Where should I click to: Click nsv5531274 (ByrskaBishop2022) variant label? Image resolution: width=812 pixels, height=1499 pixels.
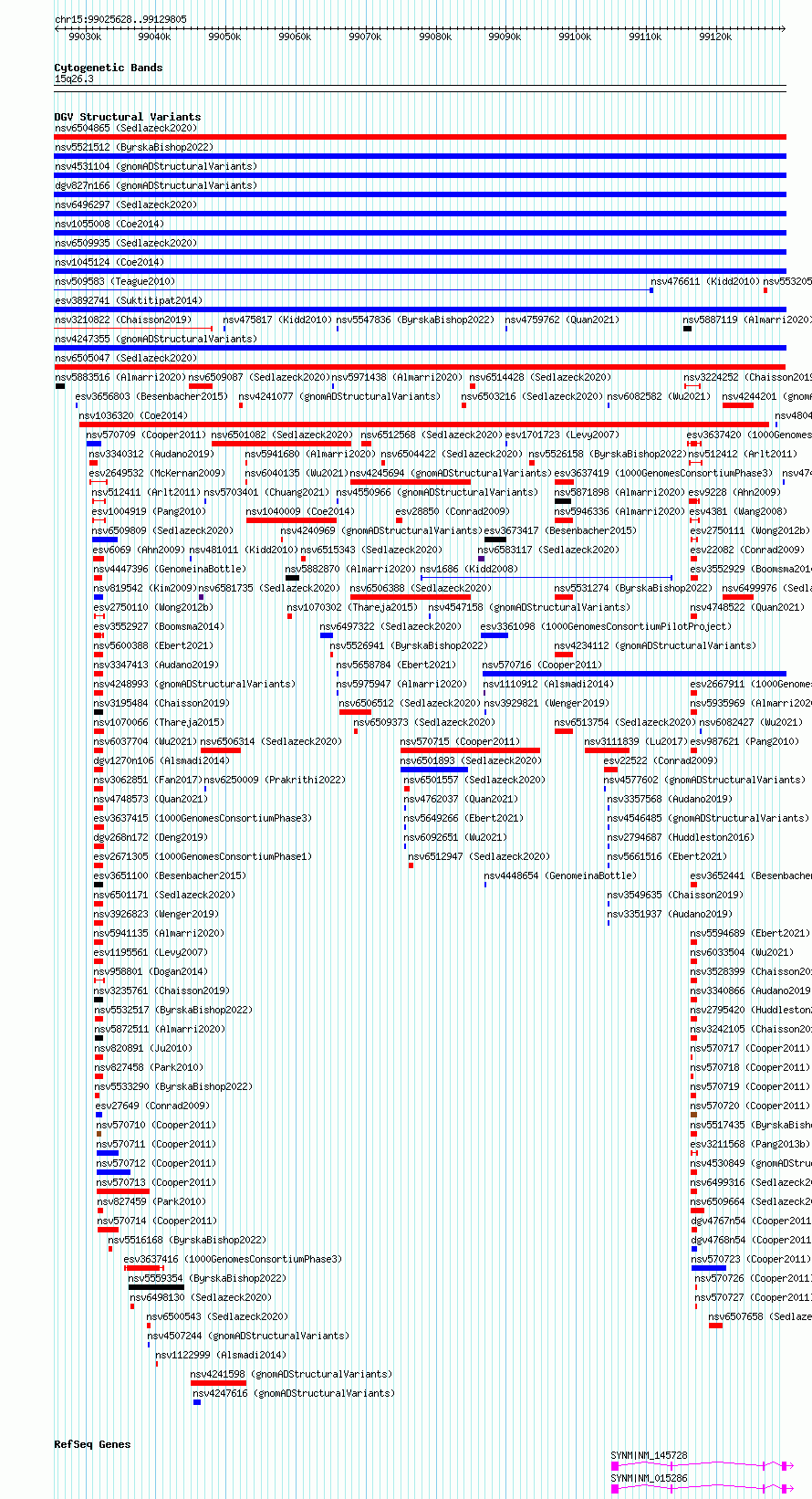click(x=633, y=588)
